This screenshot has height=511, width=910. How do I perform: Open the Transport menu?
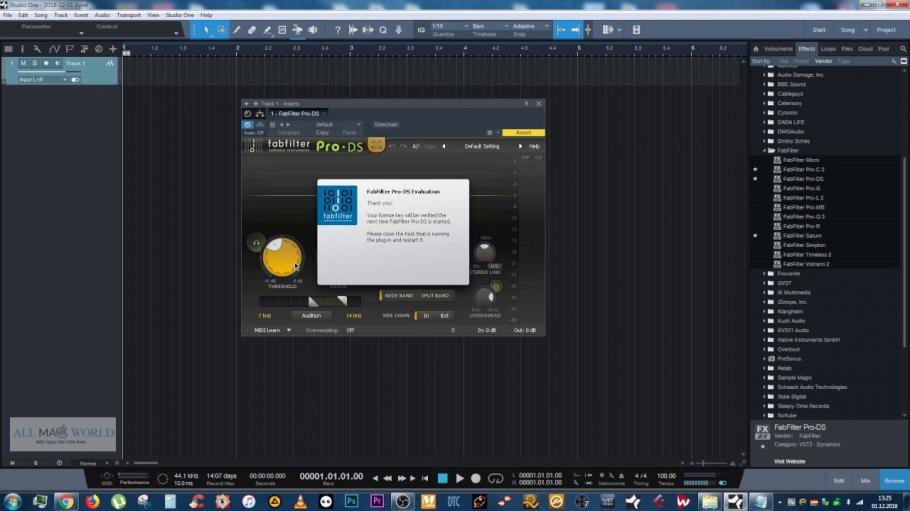pyautogui.click(x=128, y=15)
